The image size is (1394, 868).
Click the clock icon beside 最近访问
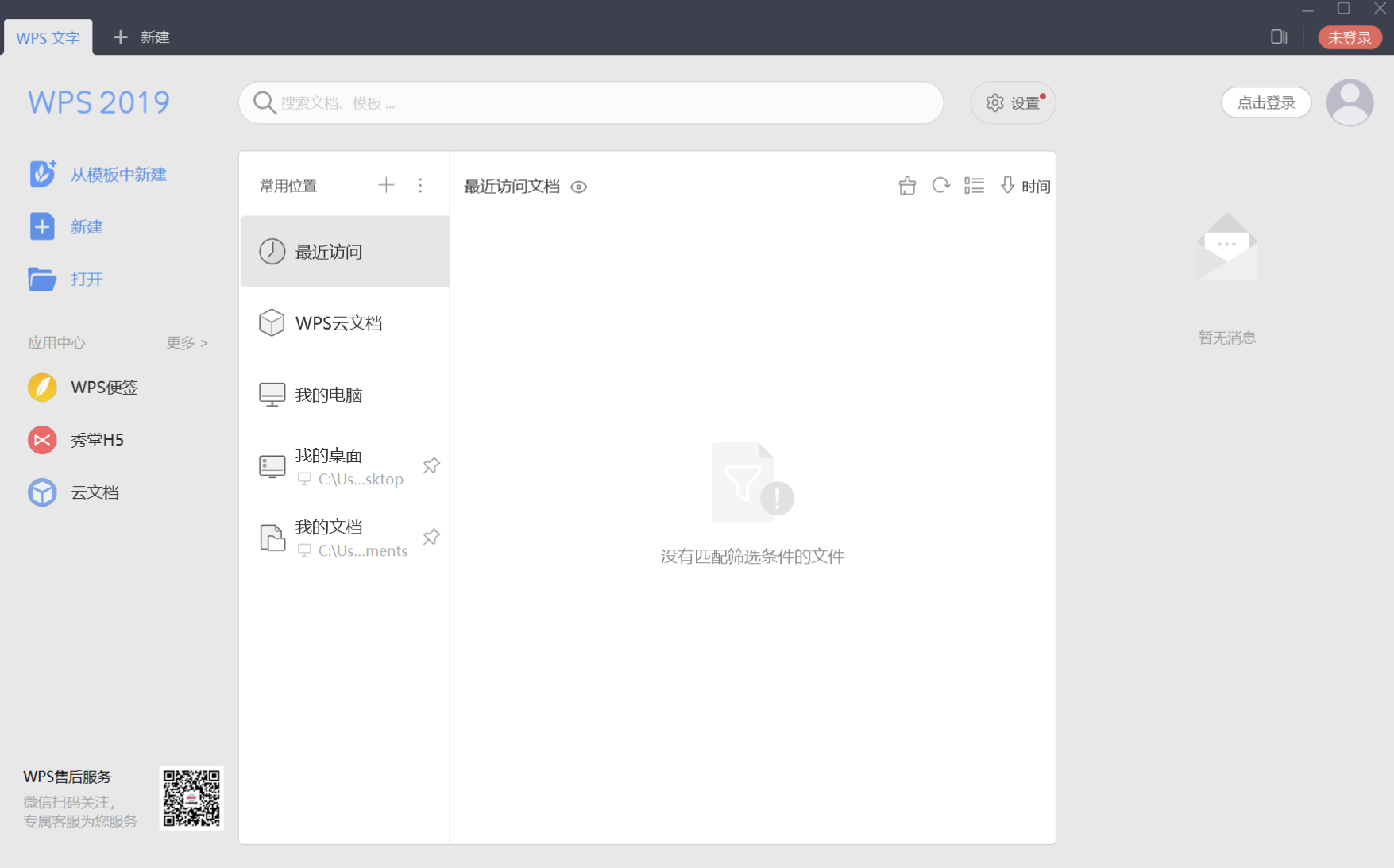(x=272, y=252)
